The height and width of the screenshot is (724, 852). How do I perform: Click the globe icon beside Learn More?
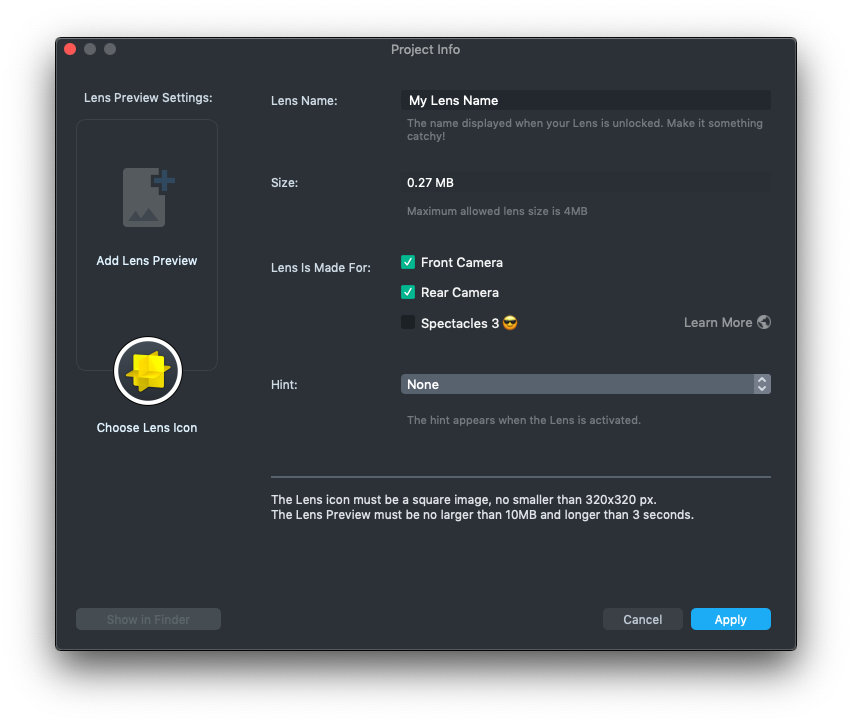click(x=764, y=322)
